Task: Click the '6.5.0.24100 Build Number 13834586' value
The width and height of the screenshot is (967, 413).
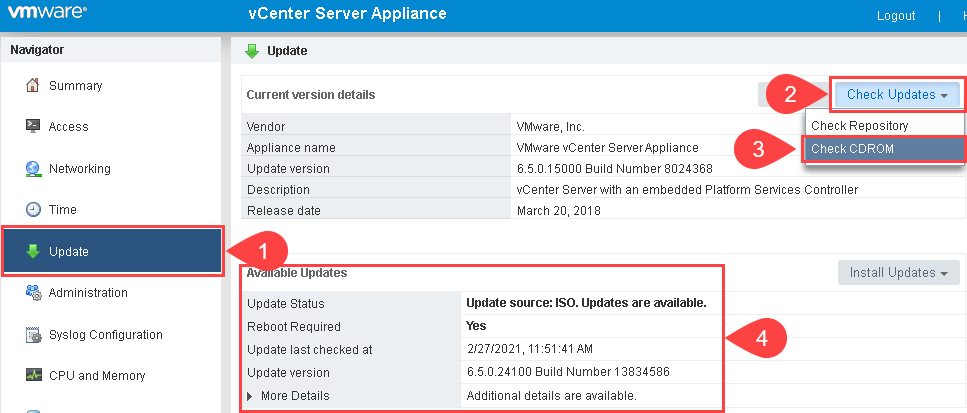Action: click(569, 372)
